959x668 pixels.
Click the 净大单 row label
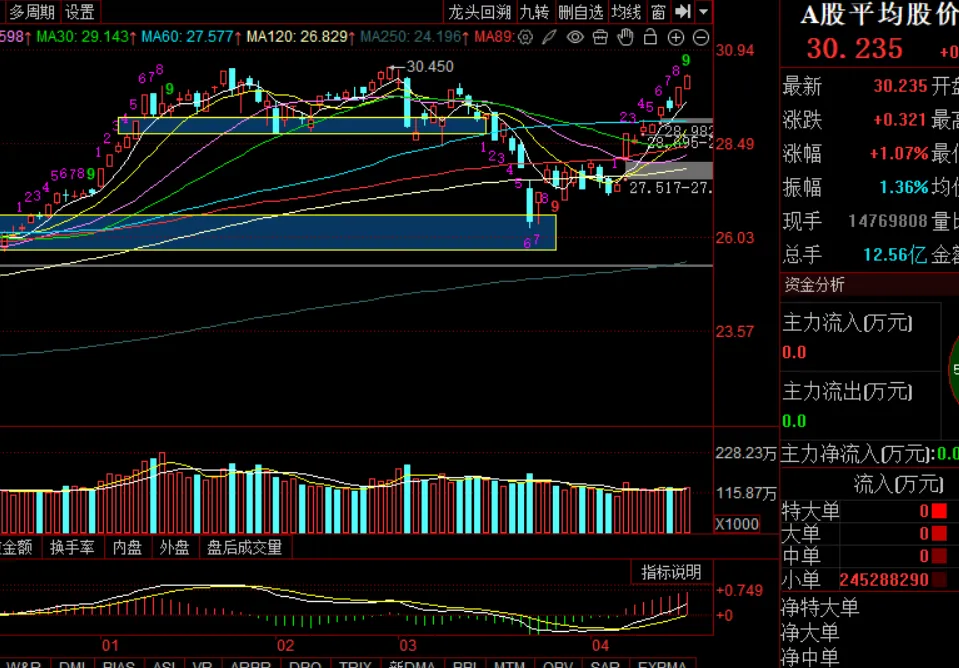(x=810, y=633)
